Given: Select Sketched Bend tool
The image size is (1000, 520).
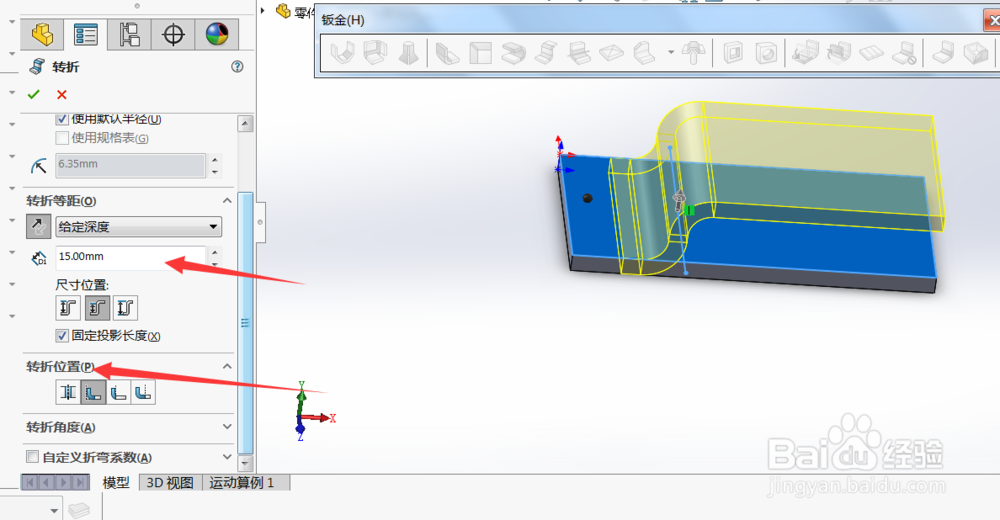Looking at the screenshot, I should click(x=579, y=53).
